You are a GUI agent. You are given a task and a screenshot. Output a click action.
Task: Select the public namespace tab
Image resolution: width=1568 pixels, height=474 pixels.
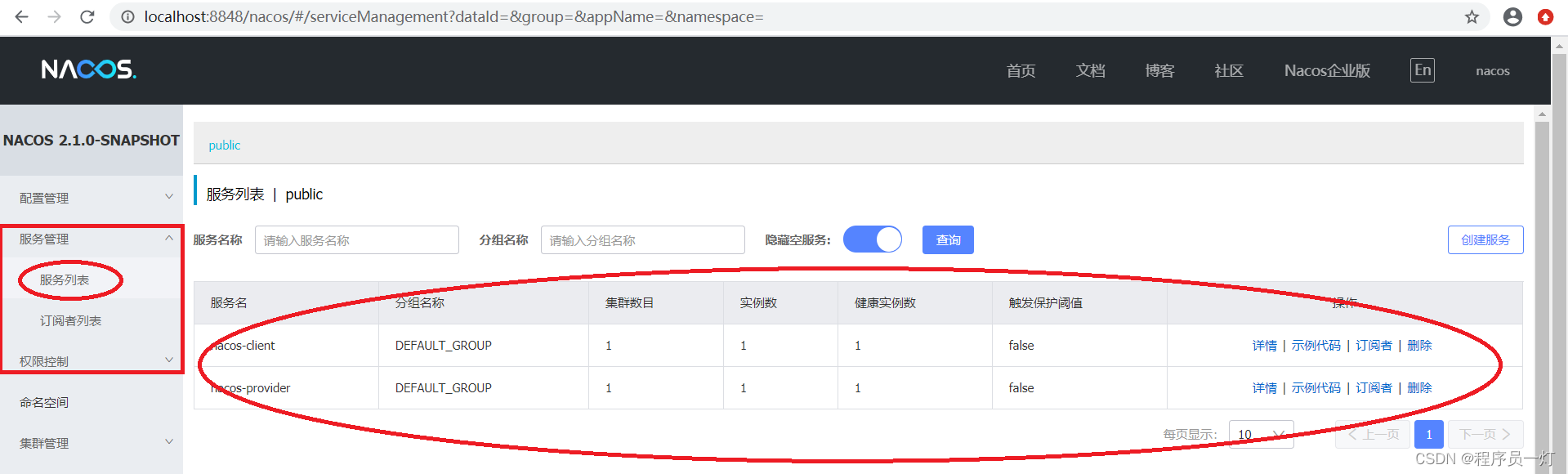click(x=224, y=145)
